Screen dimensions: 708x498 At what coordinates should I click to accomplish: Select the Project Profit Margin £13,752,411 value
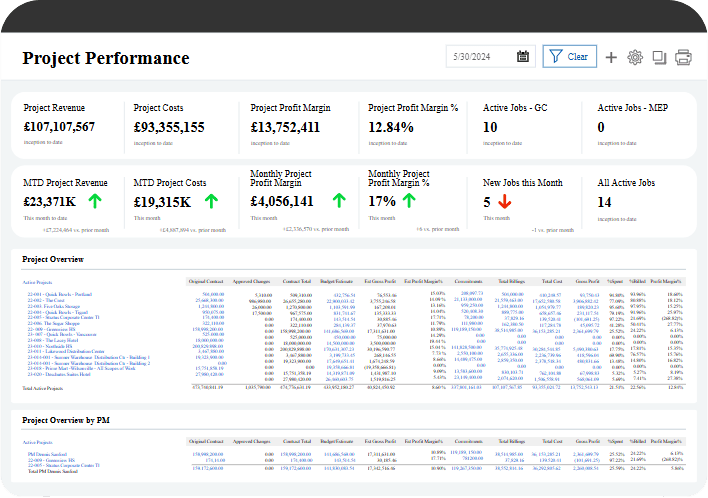[285, 127]
